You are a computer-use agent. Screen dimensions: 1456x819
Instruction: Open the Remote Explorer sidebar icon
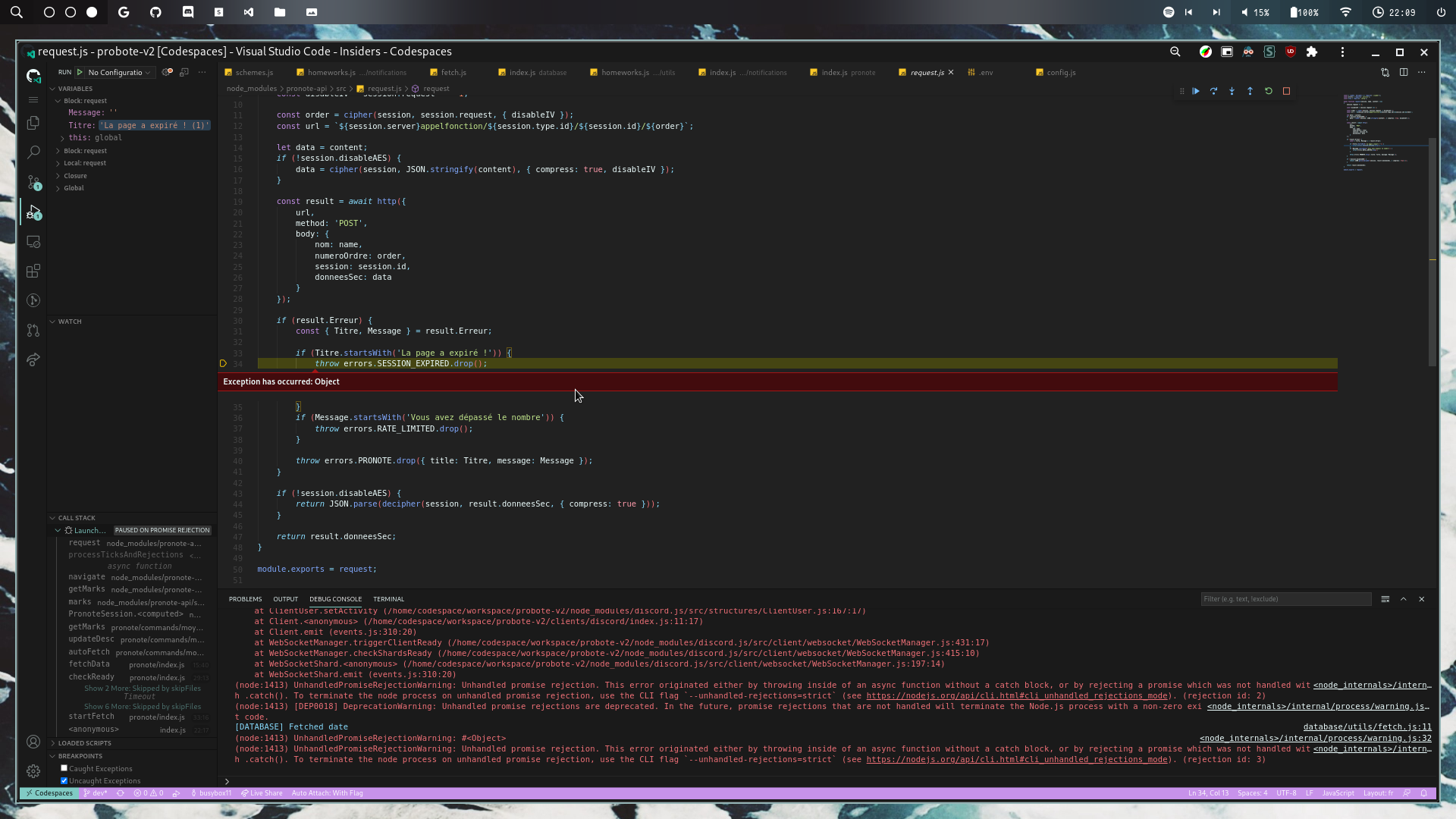click(x=33, y=241)
